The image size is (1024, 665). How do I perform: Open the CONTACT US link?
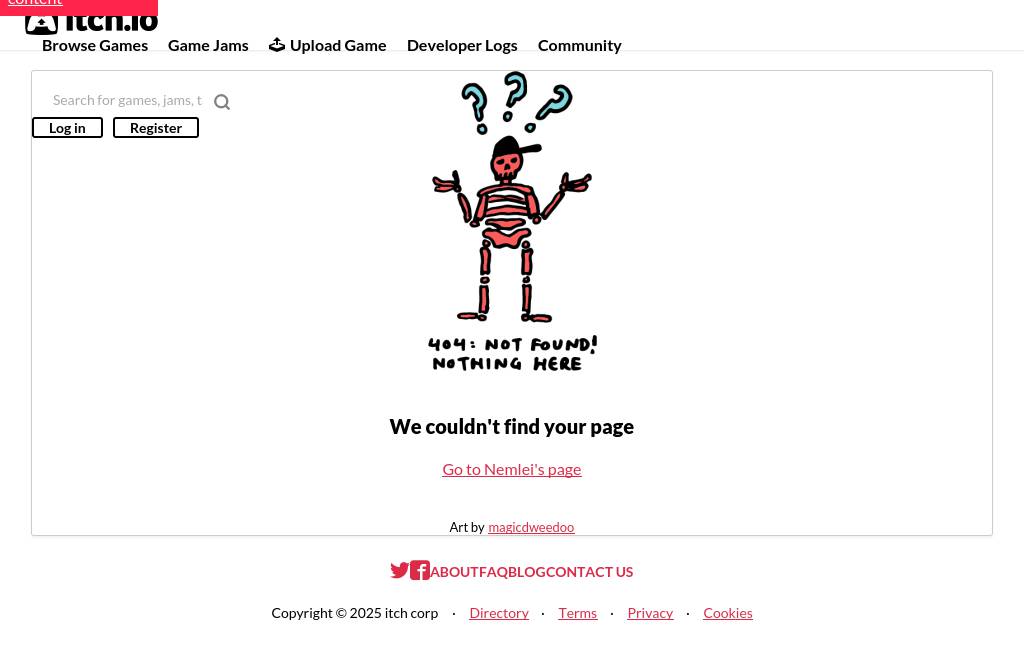[590, 572]
